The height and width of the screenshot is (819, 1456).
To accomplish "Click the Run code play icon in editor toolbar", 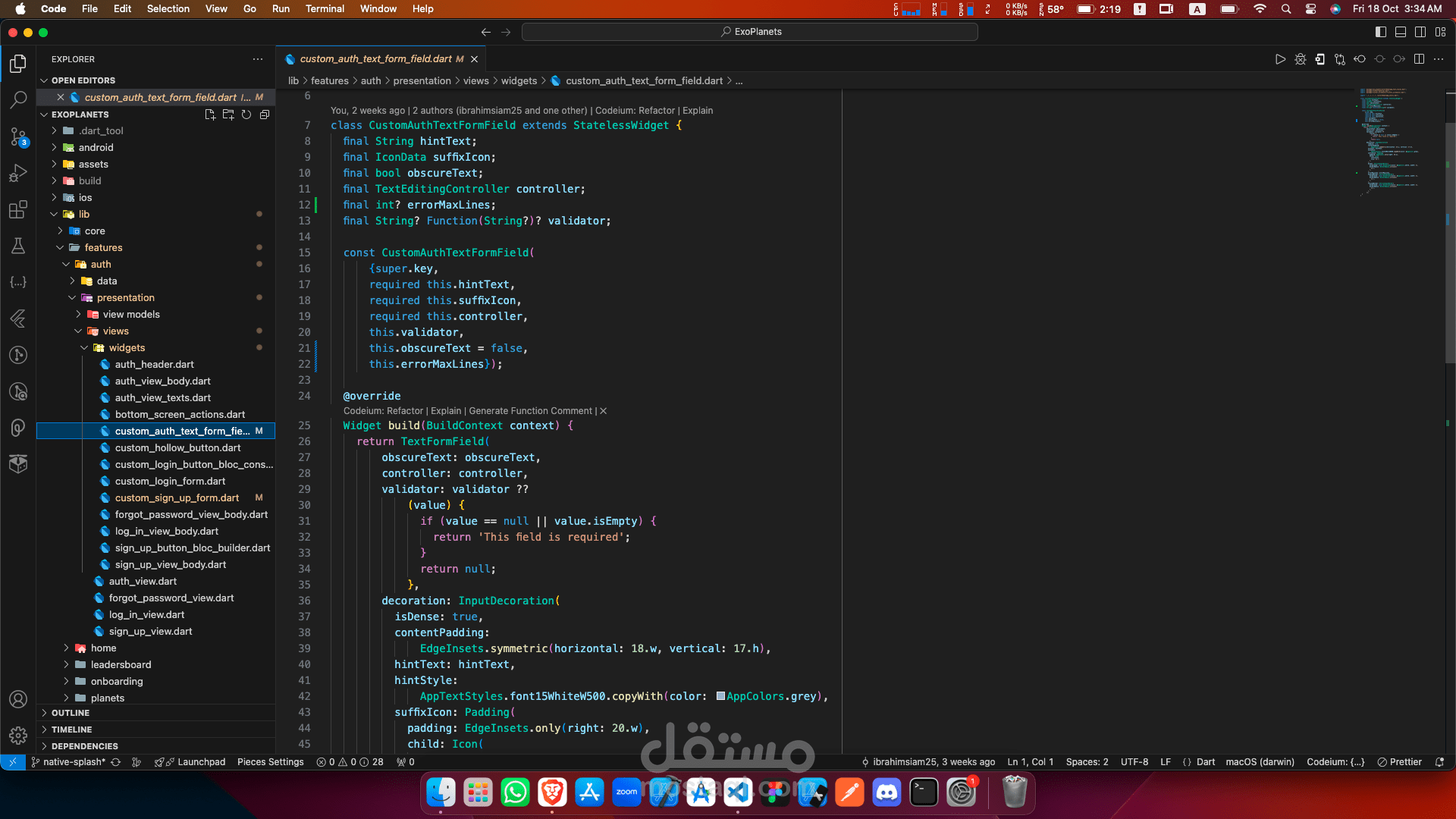I will pos(1280,59).
